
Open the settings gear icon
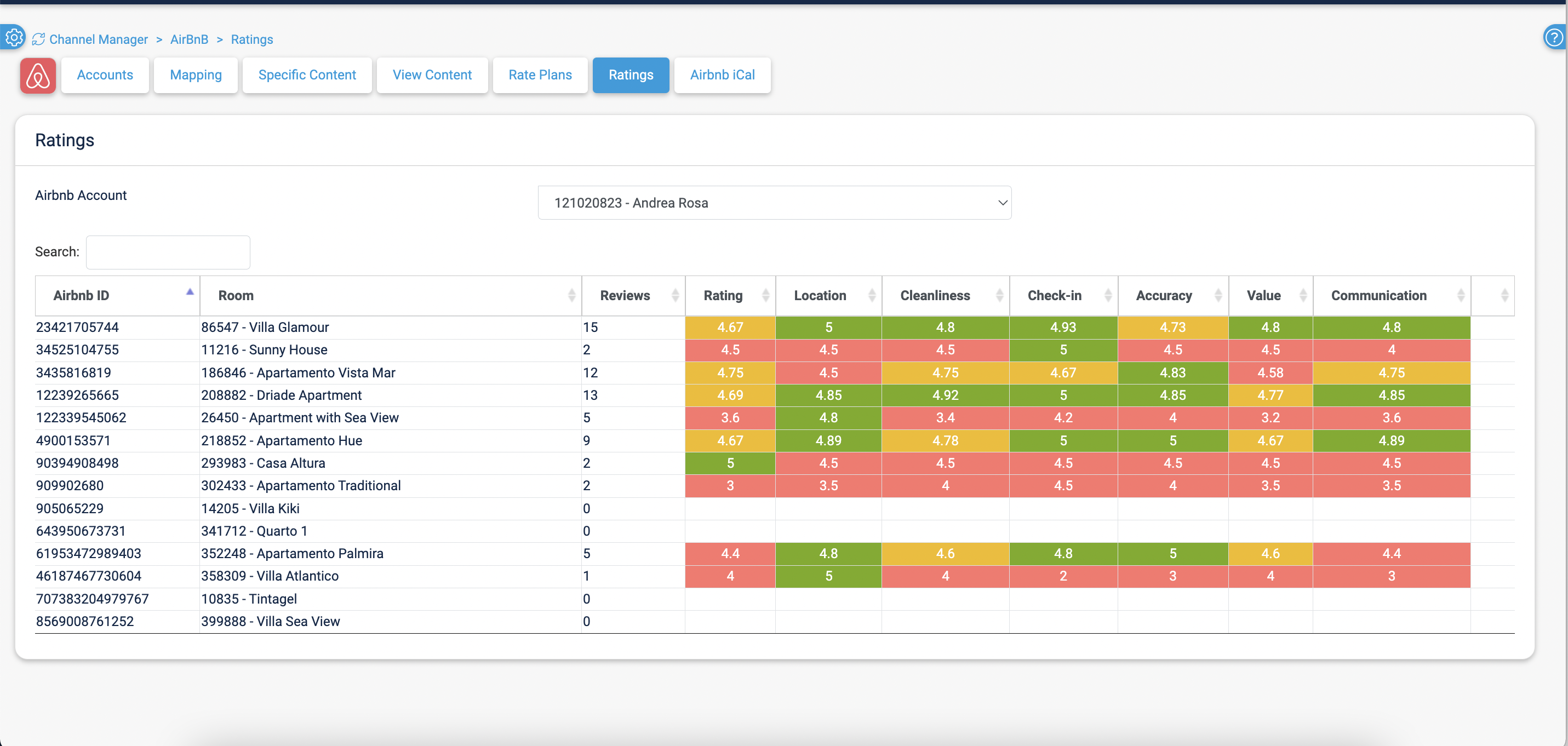13,38
